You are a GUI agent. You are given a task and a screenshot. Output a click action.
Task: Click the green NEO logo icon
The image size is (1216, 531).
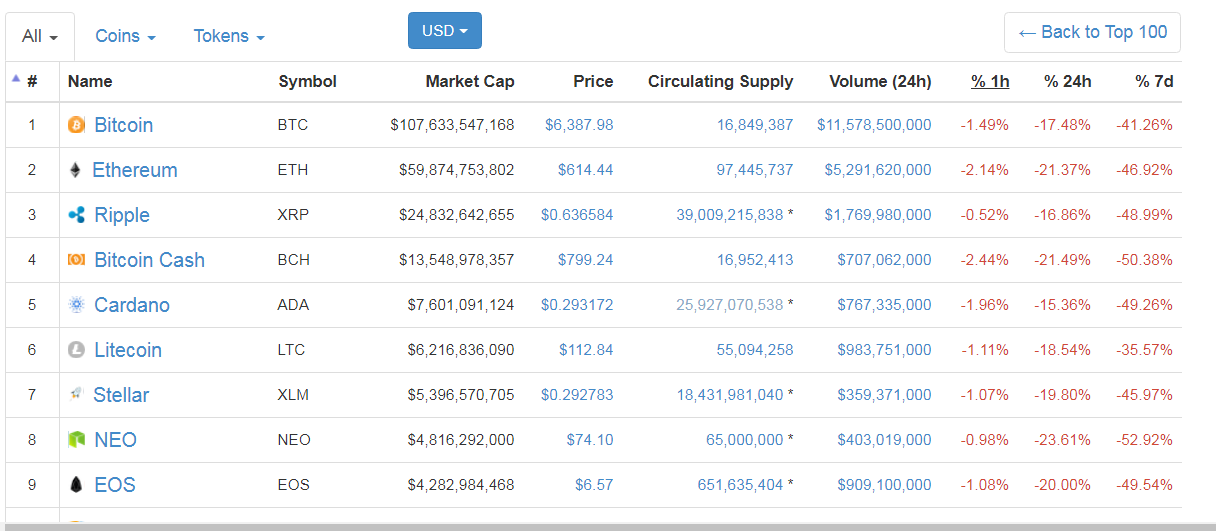[76, 440]
